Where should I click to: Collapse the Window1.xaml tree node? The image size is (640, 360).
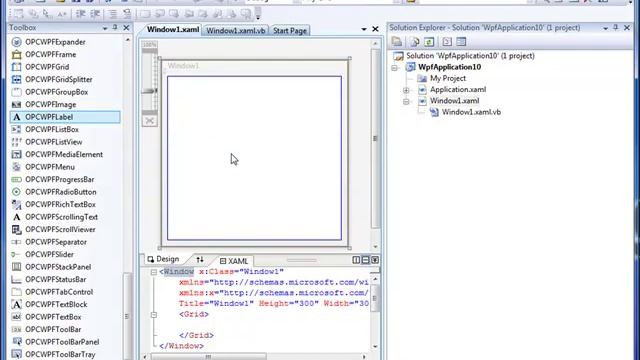pos(406,101)
